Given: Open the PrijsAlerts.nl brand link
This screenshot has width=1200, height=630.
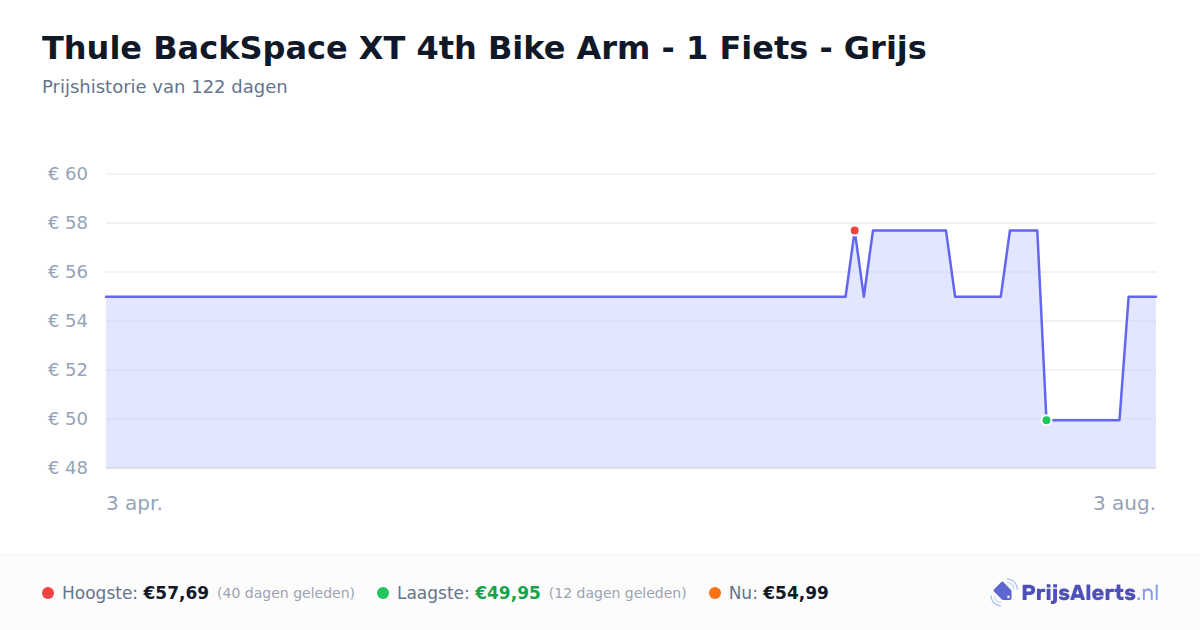Looking at the screenshot, I should (1075, 593).
